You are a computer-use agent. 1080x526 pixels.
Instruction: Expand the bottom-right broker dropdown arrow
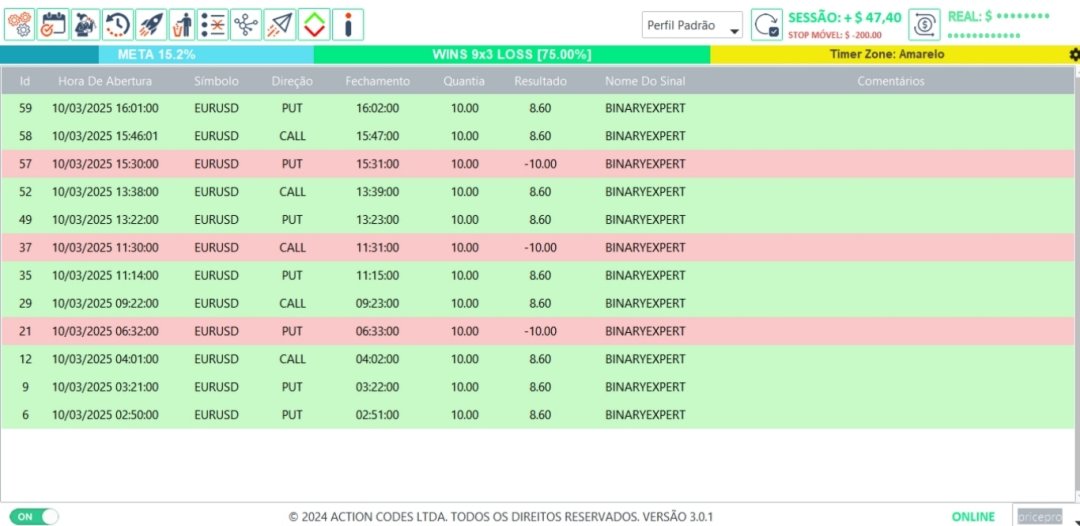click(1076, 521)
